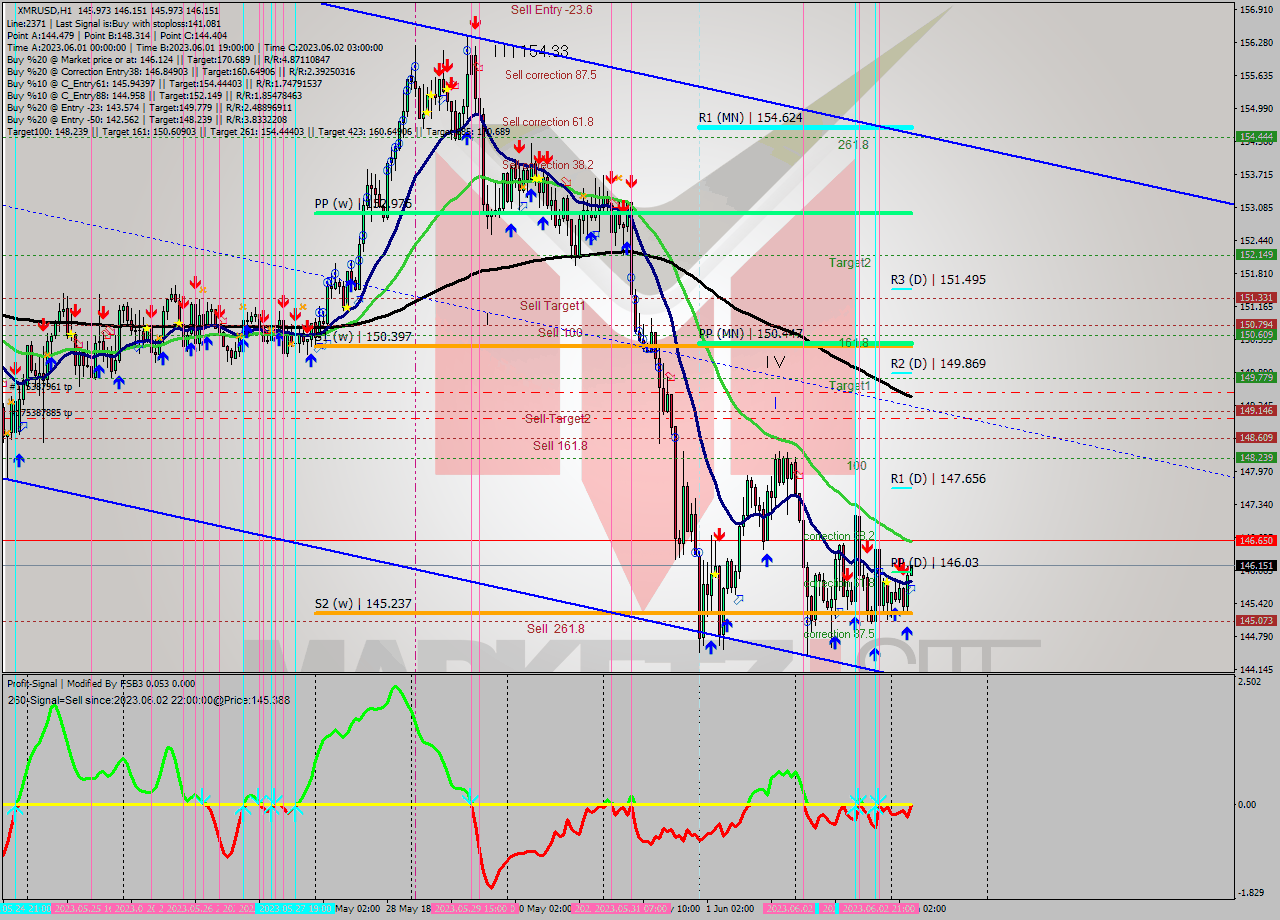Click the R1 (MN) 154.624 pivot label
The width and height of the screenshot is (1280, 920).
click(750, 117)
